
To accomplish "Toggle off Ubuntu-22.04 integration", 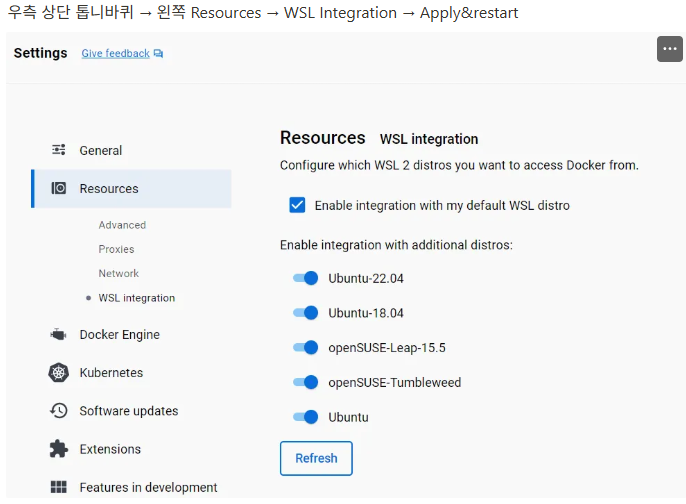I will (305, 278).
